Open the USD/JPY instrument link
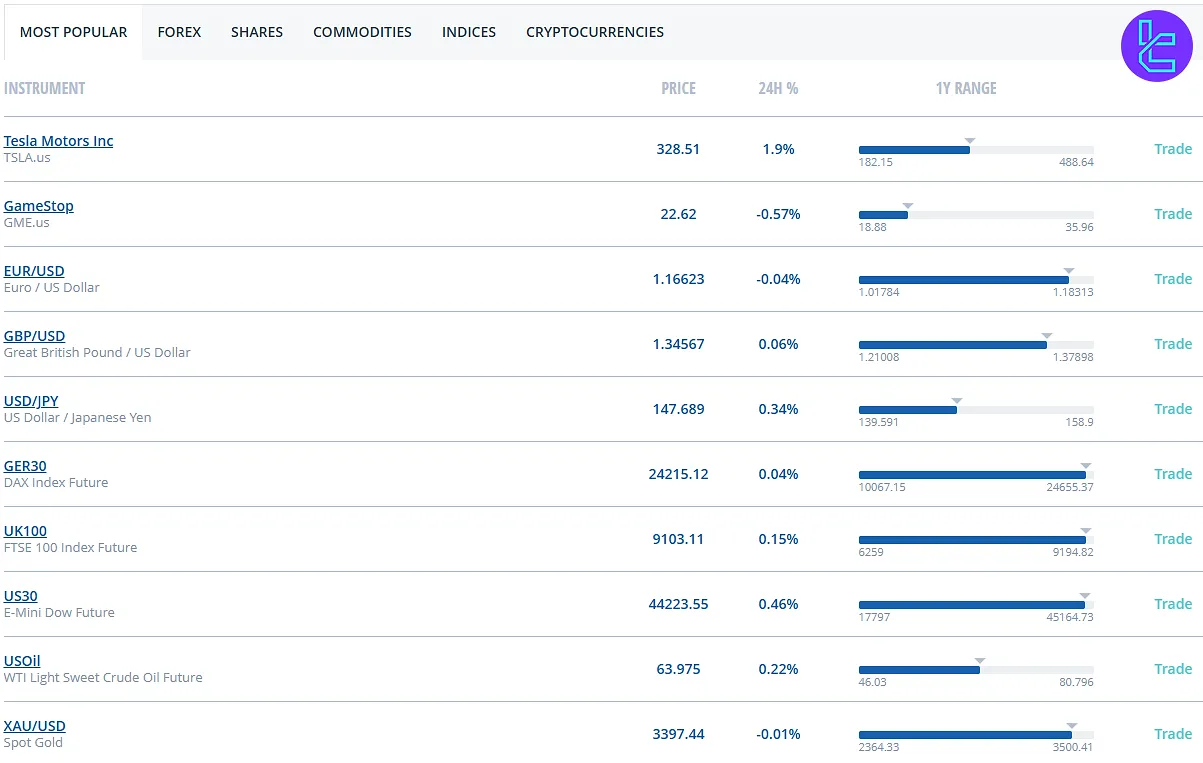Viewport: 1203px width, 763px height. coord(31,401)
